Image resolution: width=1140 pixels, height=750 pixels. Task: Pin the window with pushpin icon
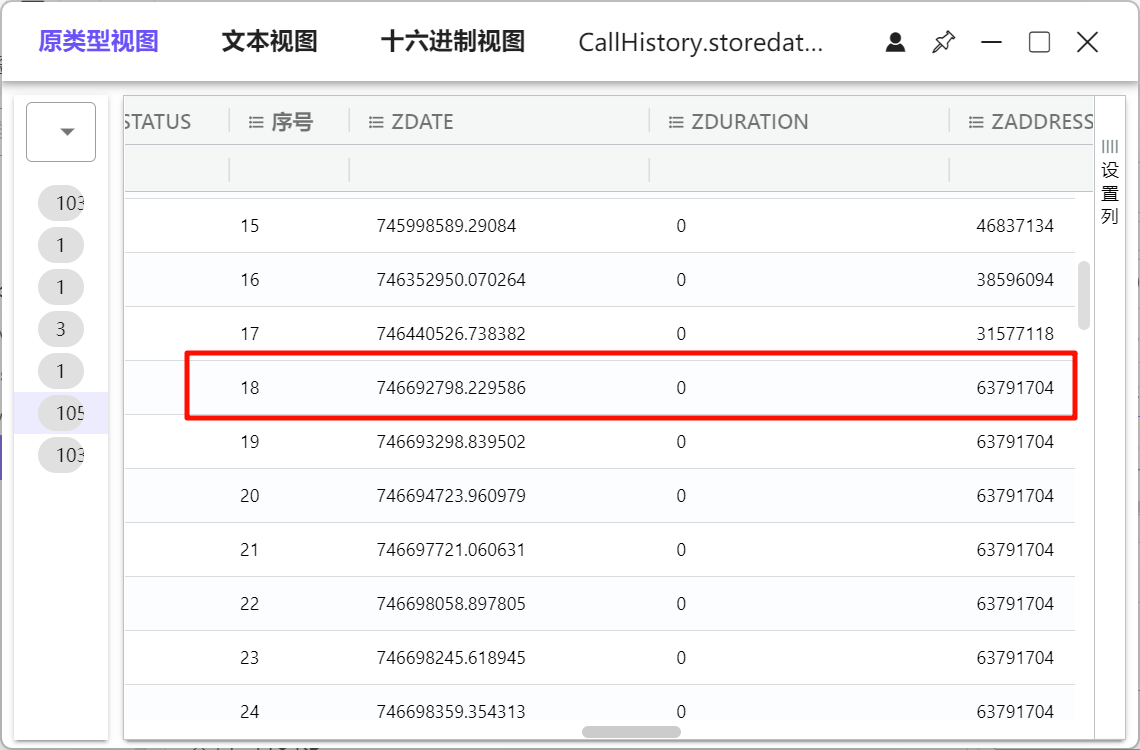coord(943,42)
